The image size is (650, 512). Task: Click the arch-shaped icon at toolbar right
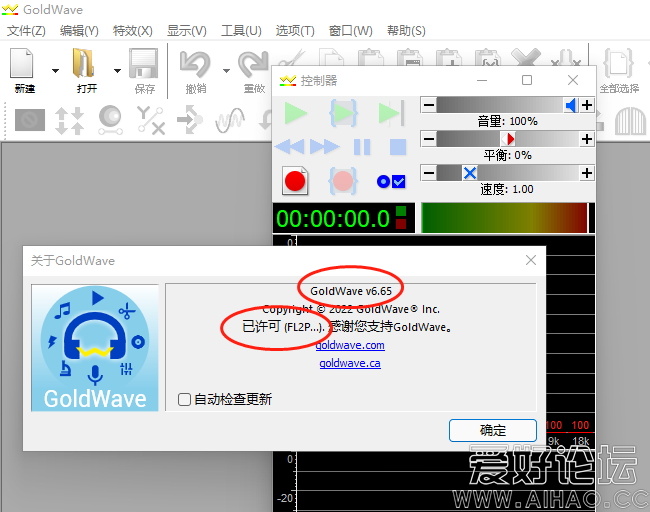tap(630, 121)
